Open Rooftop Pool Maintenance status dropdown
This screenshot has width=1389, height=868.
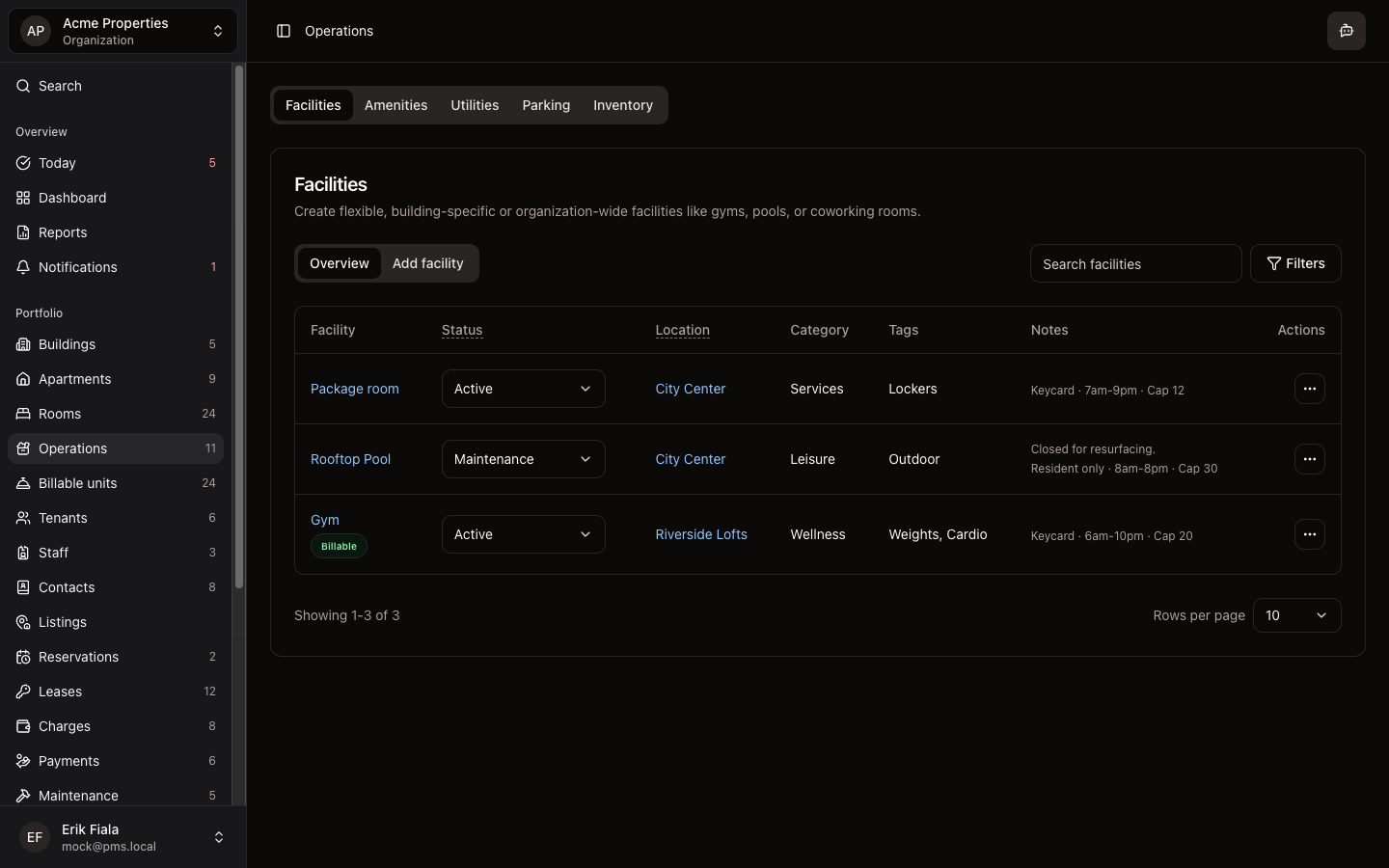point(523,459)
